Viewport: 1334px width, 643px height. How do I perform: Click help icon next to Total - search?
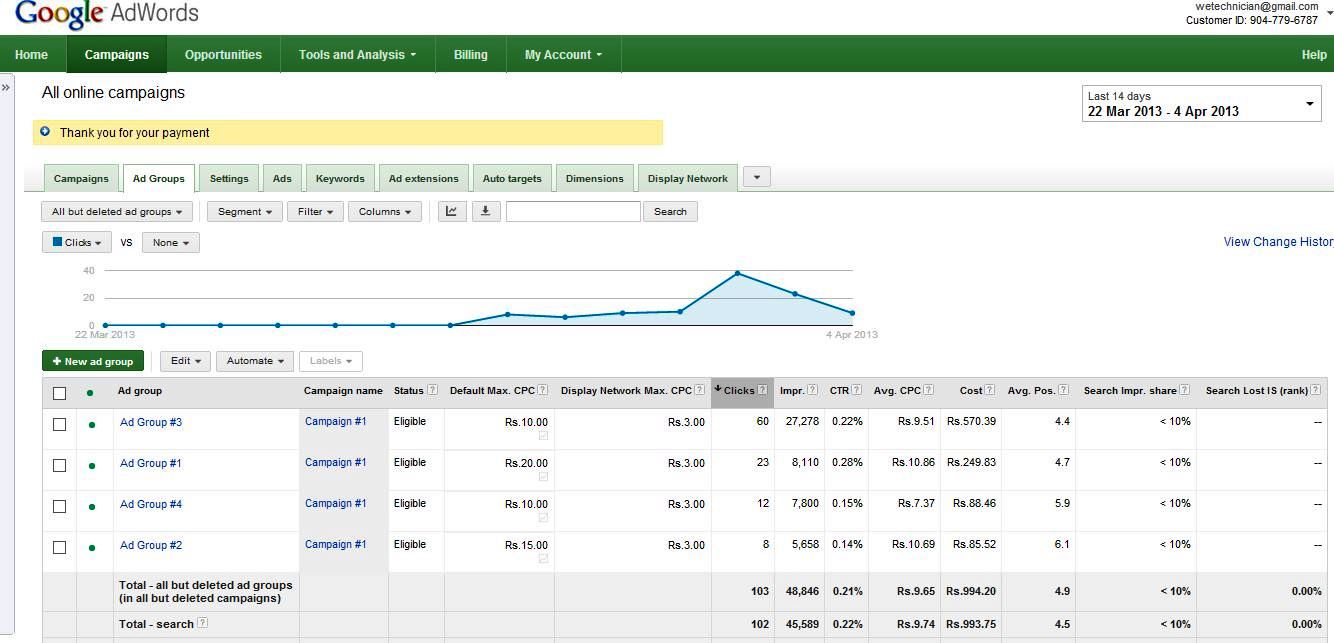pyautogui.click(x=203, y=623)
